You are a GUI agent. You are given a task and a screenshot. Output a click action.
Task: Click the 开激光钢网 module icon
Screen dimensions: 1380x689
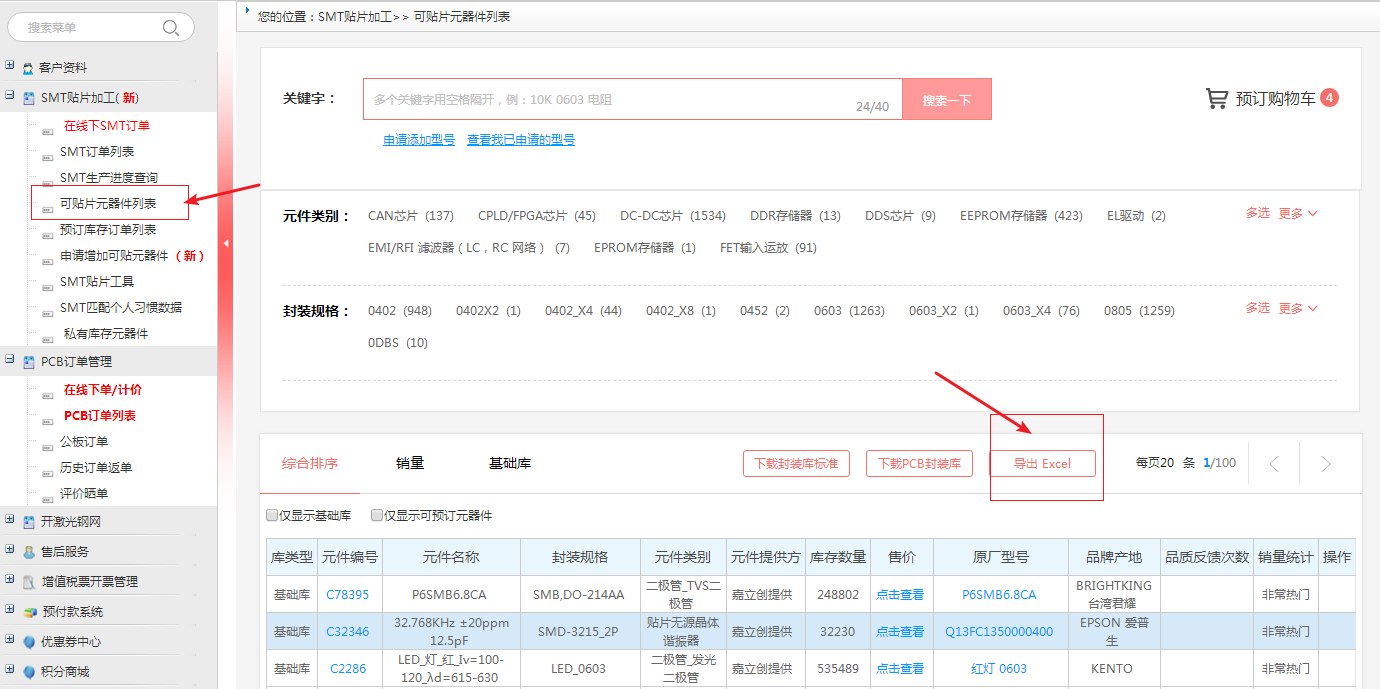click(28, 522)
